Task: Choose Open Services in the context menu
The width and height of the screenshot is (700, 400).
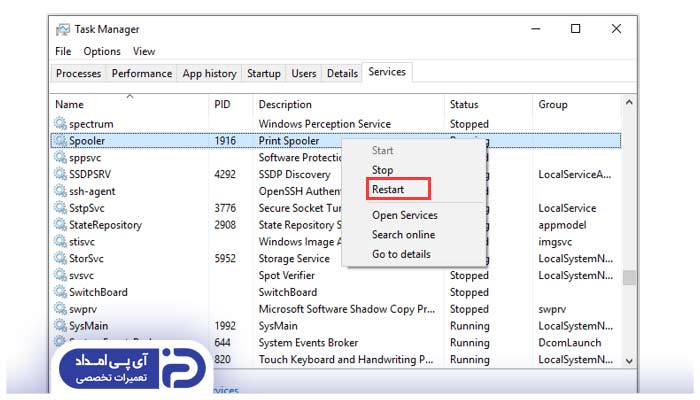Action: point(405,215)
